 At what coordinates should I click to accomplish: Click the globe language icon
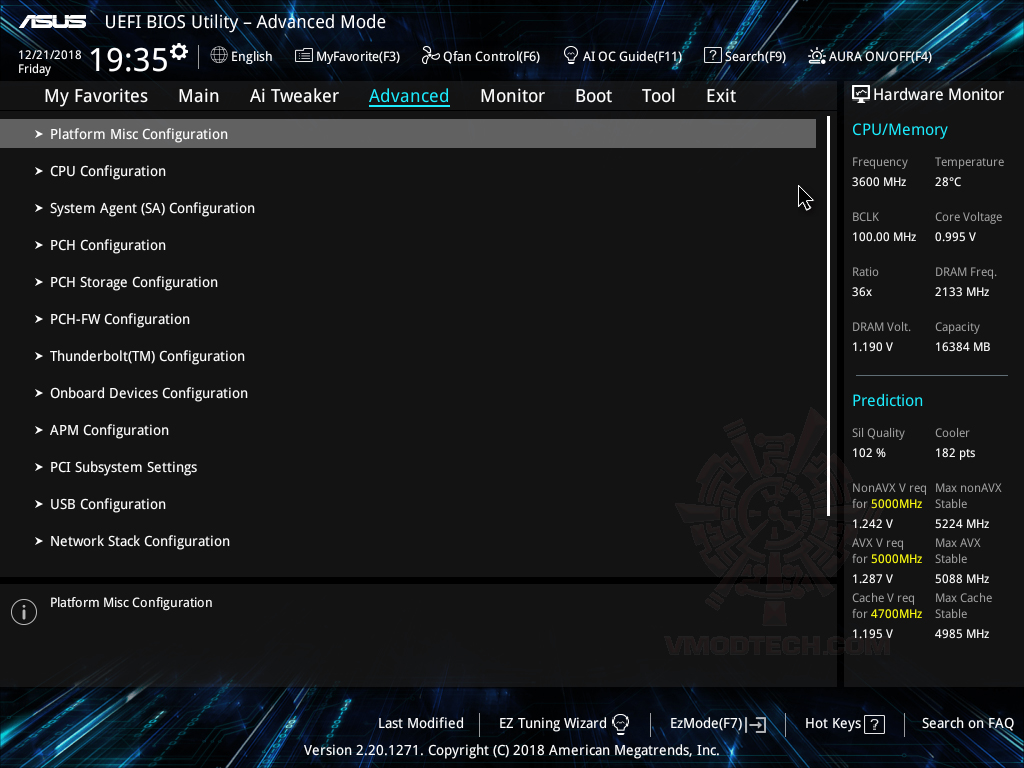tap(219, 56)
